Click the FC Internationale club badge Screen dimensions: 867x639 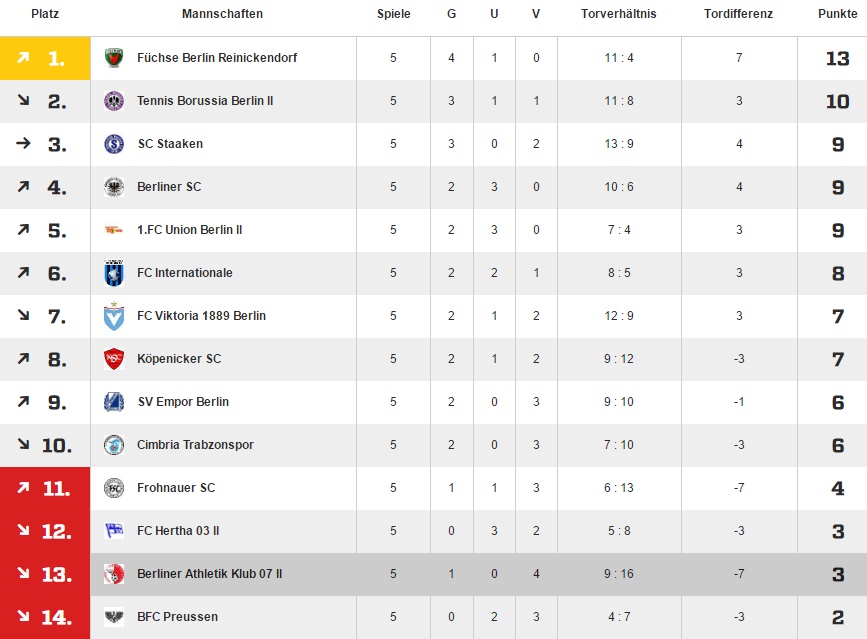114,273
